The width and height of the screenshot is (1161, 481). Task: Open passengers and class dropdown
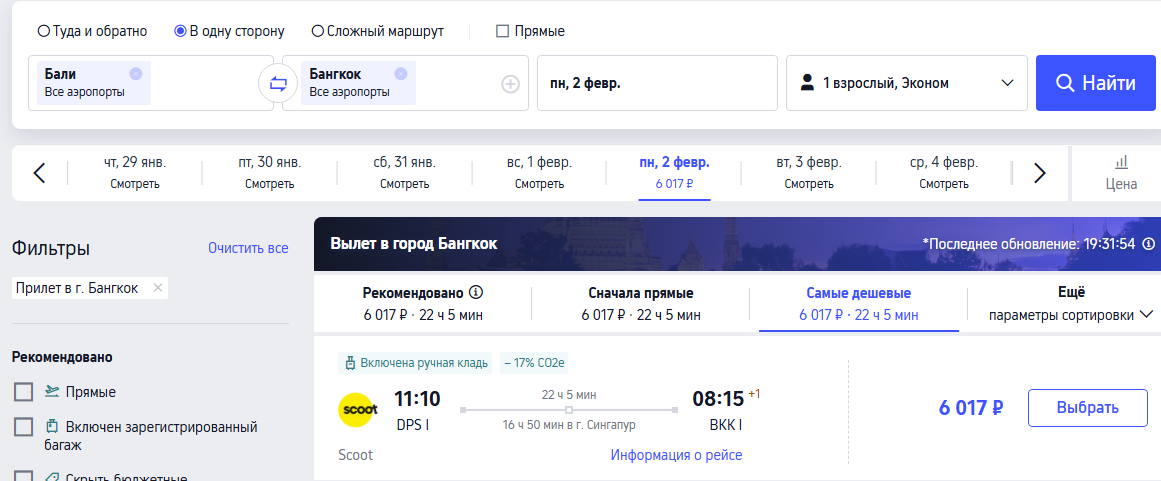coord(906,83)
